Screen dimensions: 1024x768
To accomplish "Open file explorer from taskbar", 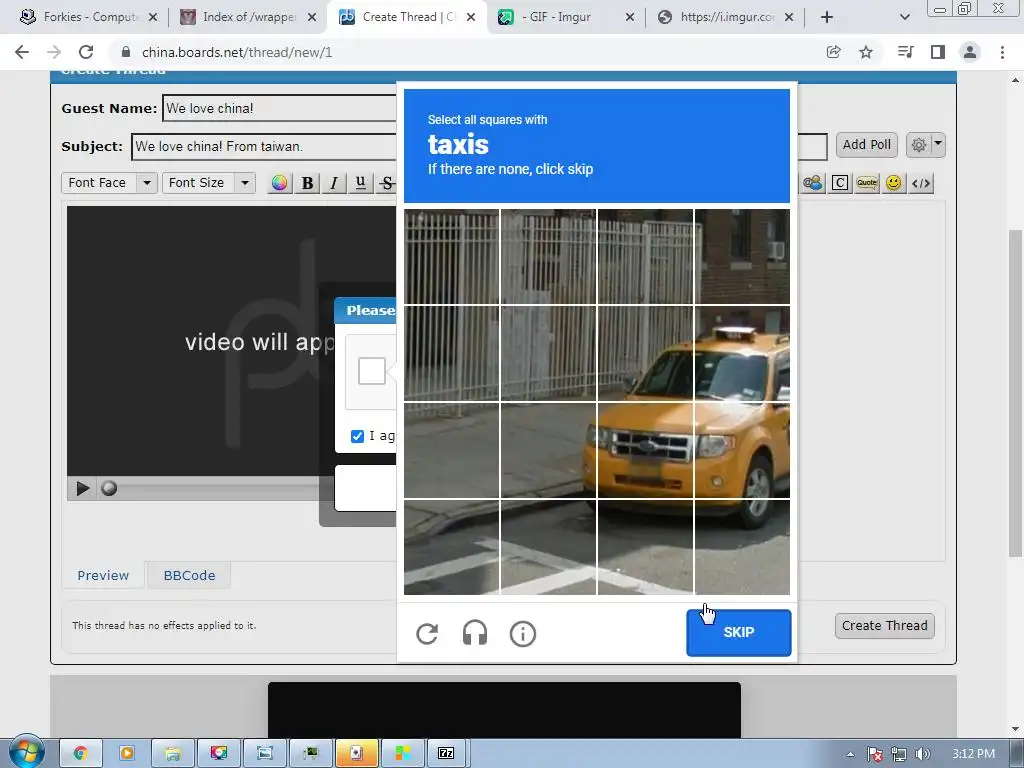I will pyautogui.click(x=172, y=754).
